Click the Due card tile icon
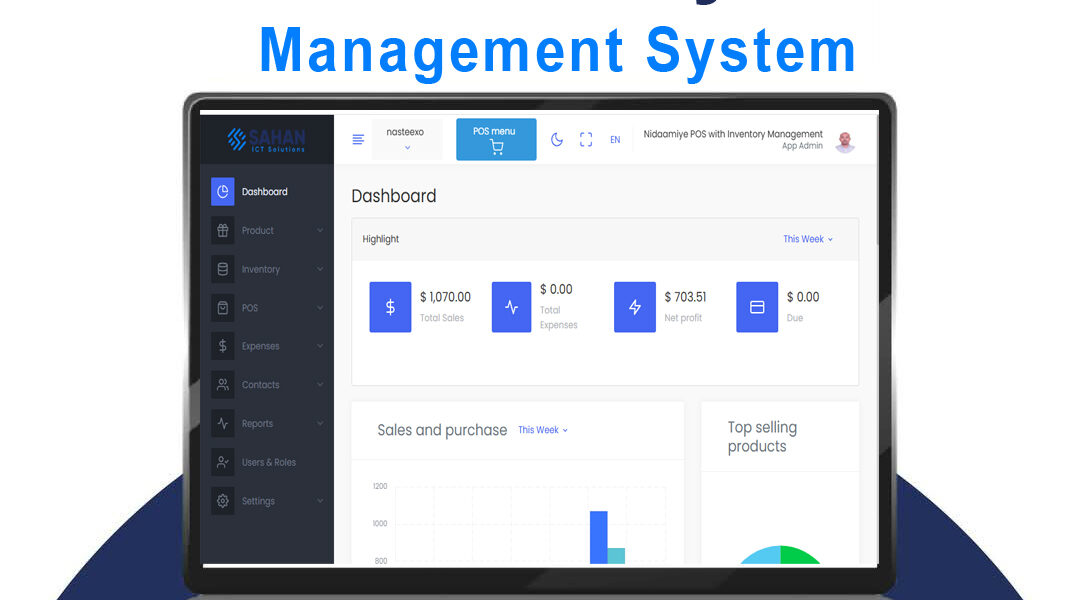This screenshot has width=1080, height=600. click(757, 307)
